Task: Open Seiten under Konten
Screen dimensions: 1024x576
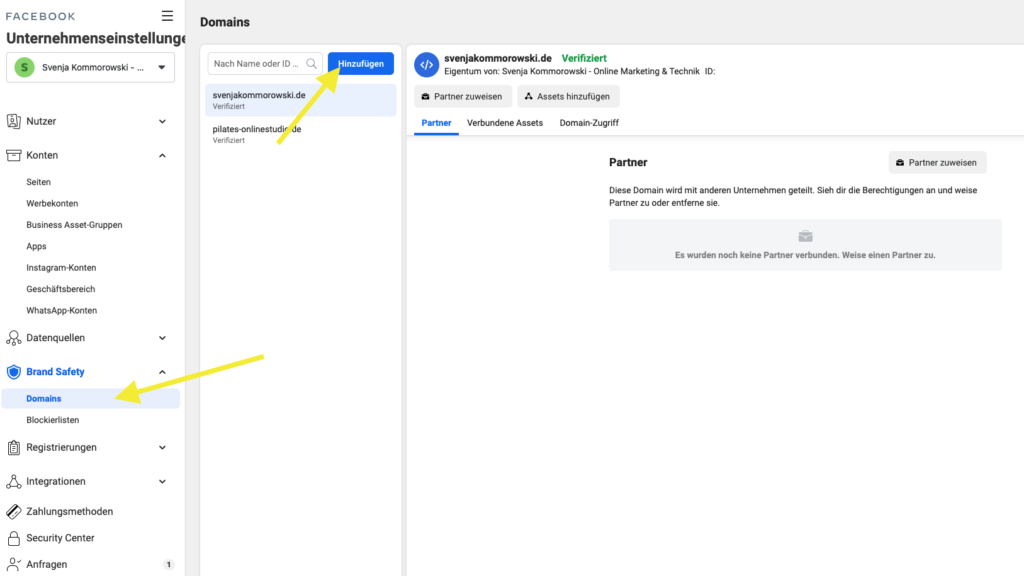Action: click(39, 182)
